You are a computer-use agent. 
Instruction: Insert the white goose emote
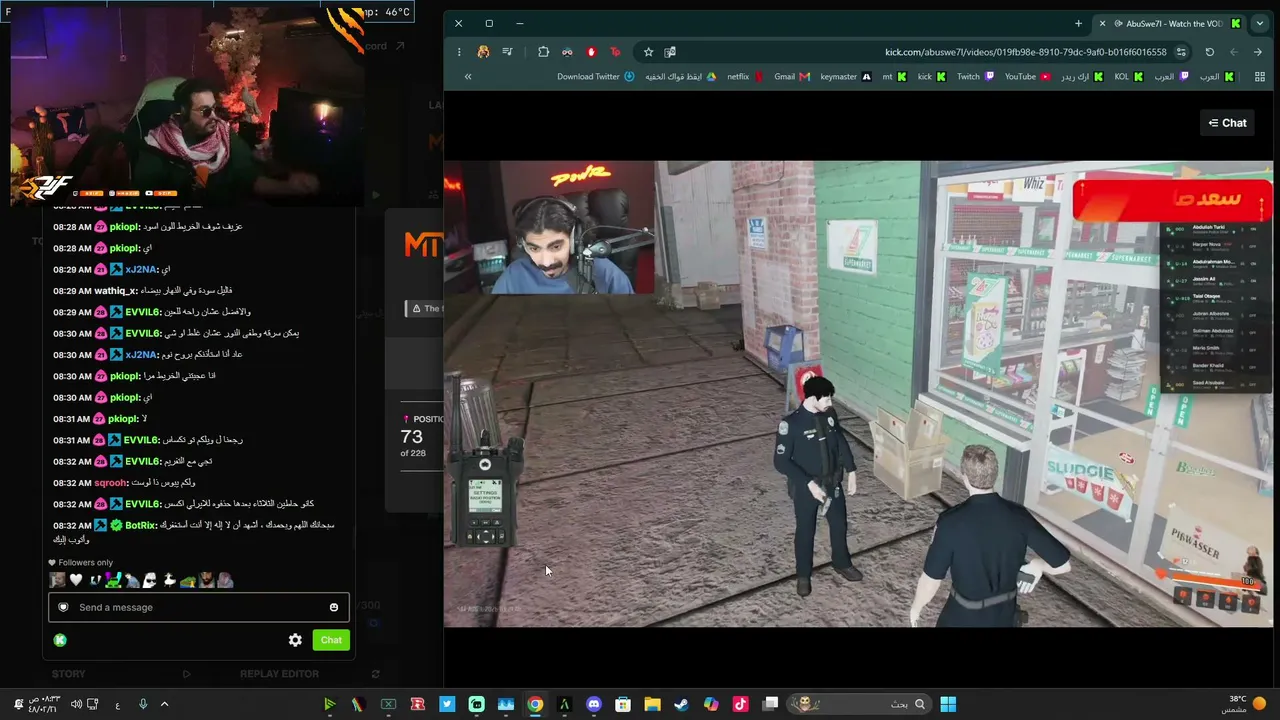(169, 580)
